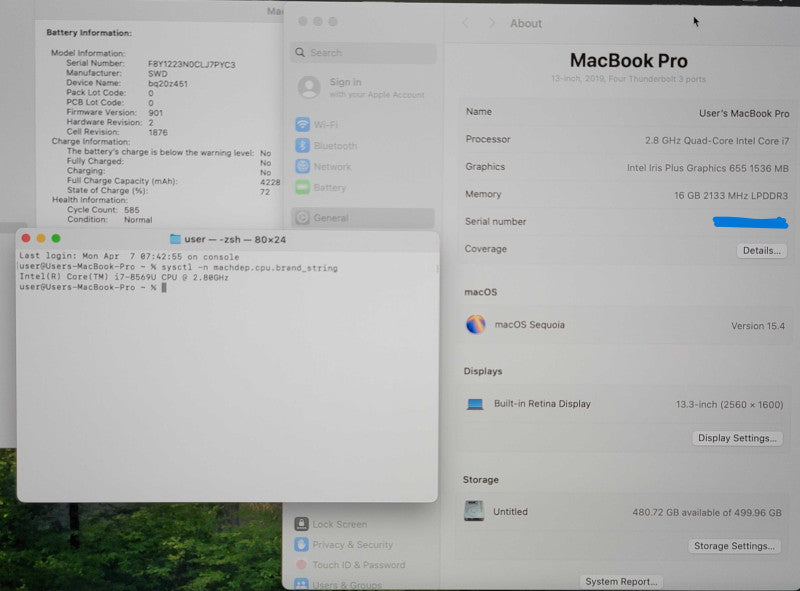This screenshot has width=800, height=591.
Task: Click 480.72 GB available of 499.96 GB
Action: coord(707,512)
